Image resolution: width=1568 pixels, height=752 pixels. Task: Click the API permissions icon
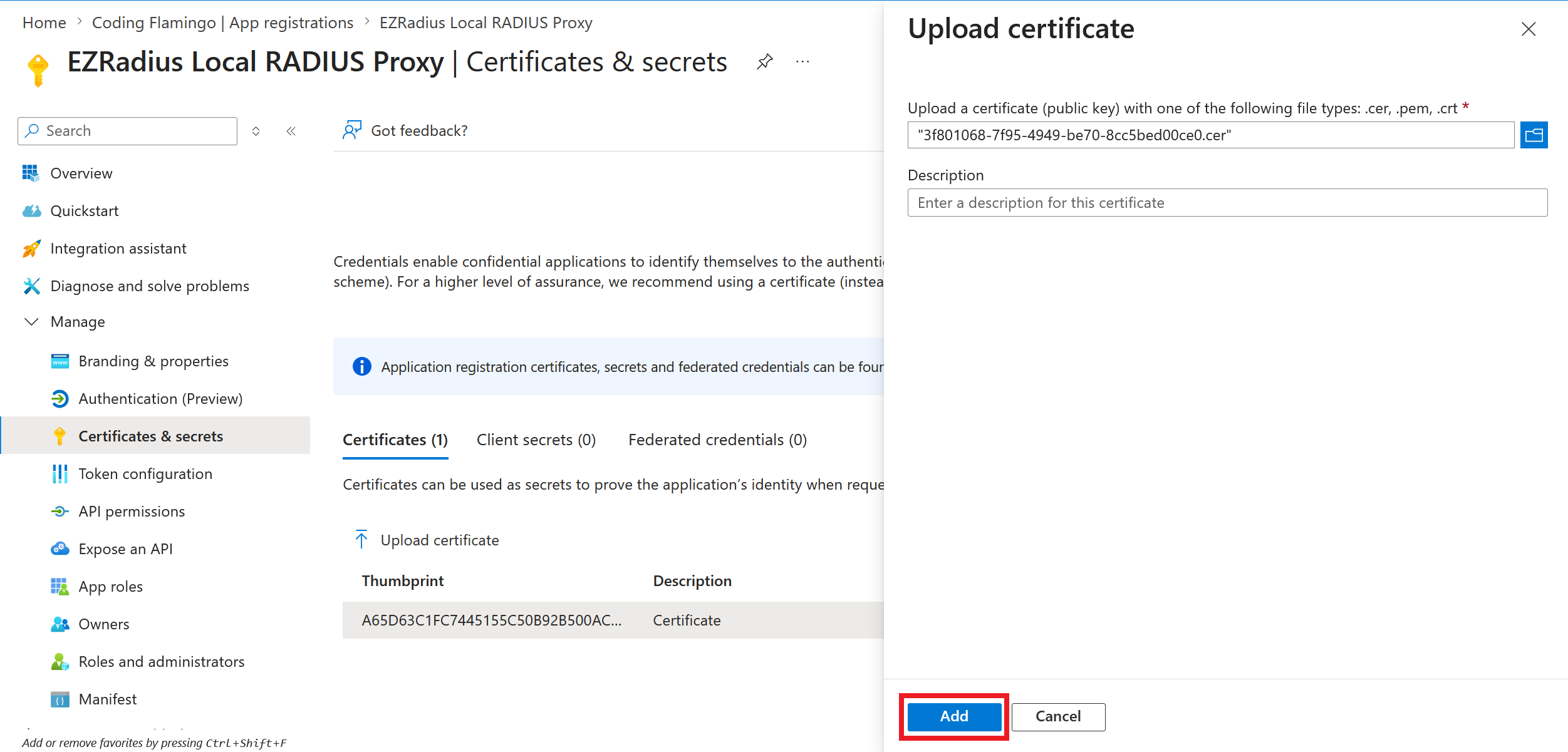tap(60, 512)
